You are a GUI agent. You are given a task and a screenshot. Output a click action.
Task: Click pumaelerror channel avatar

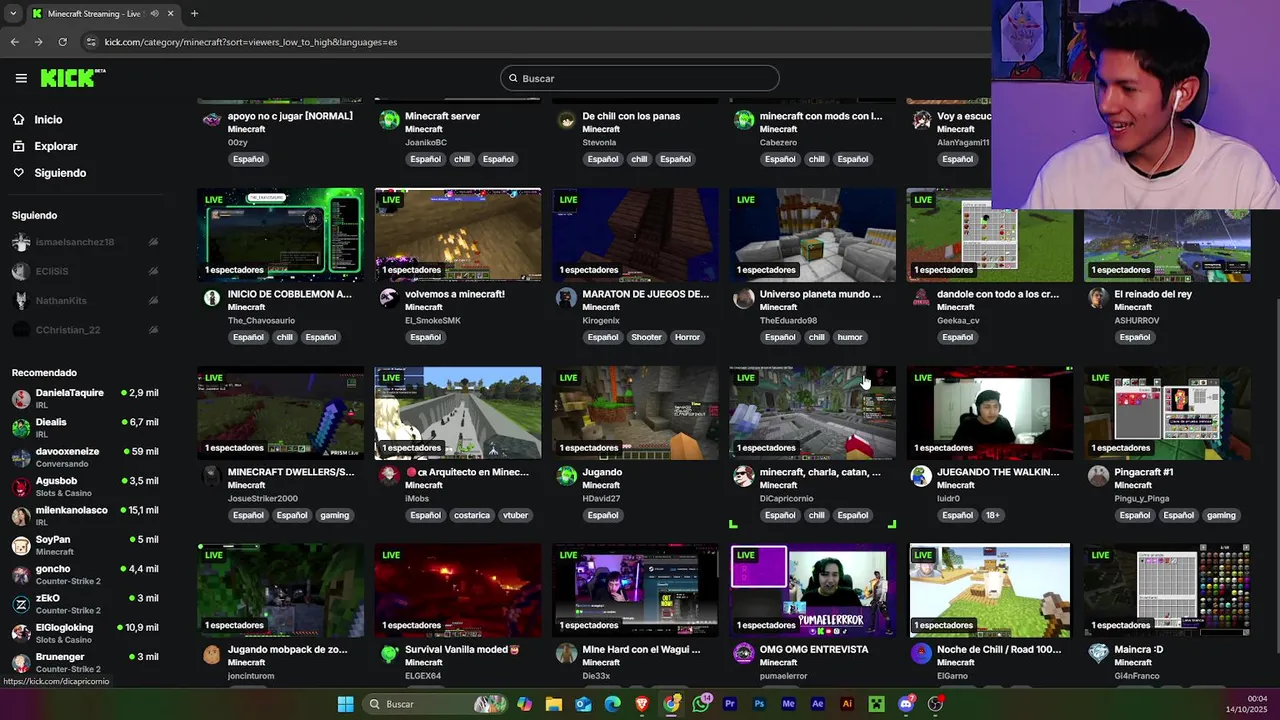pos(743,654)
